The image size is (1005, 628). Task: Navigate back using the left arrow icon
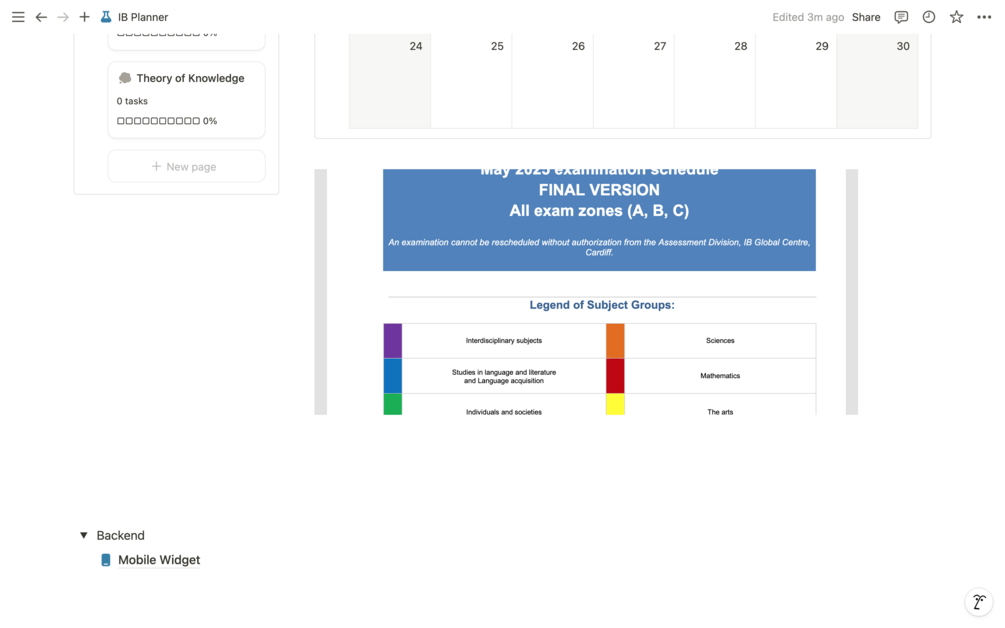tap(41, 16)
